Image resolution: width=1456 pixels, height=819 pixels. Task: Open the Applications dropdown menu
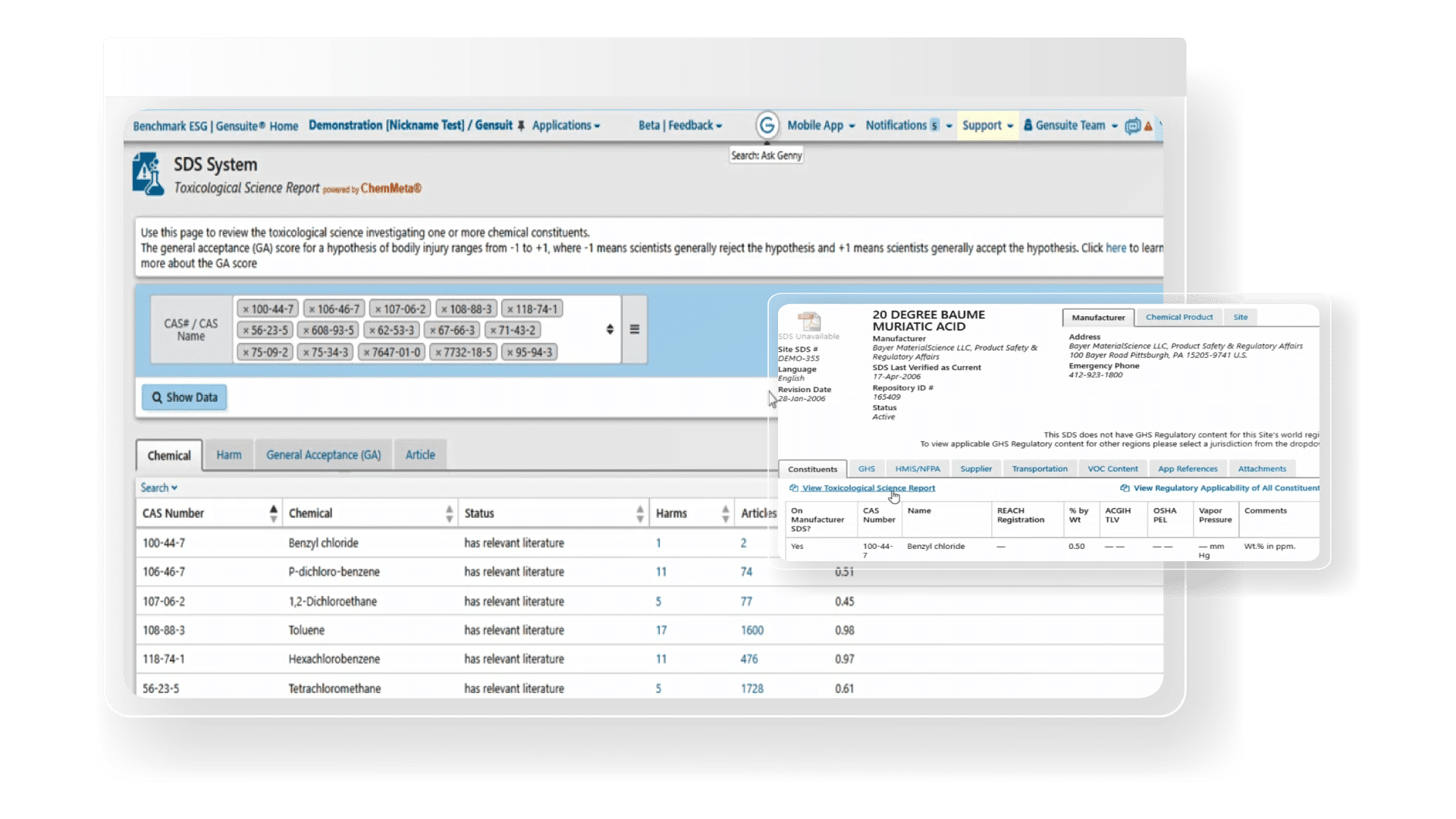pos(566,126)
